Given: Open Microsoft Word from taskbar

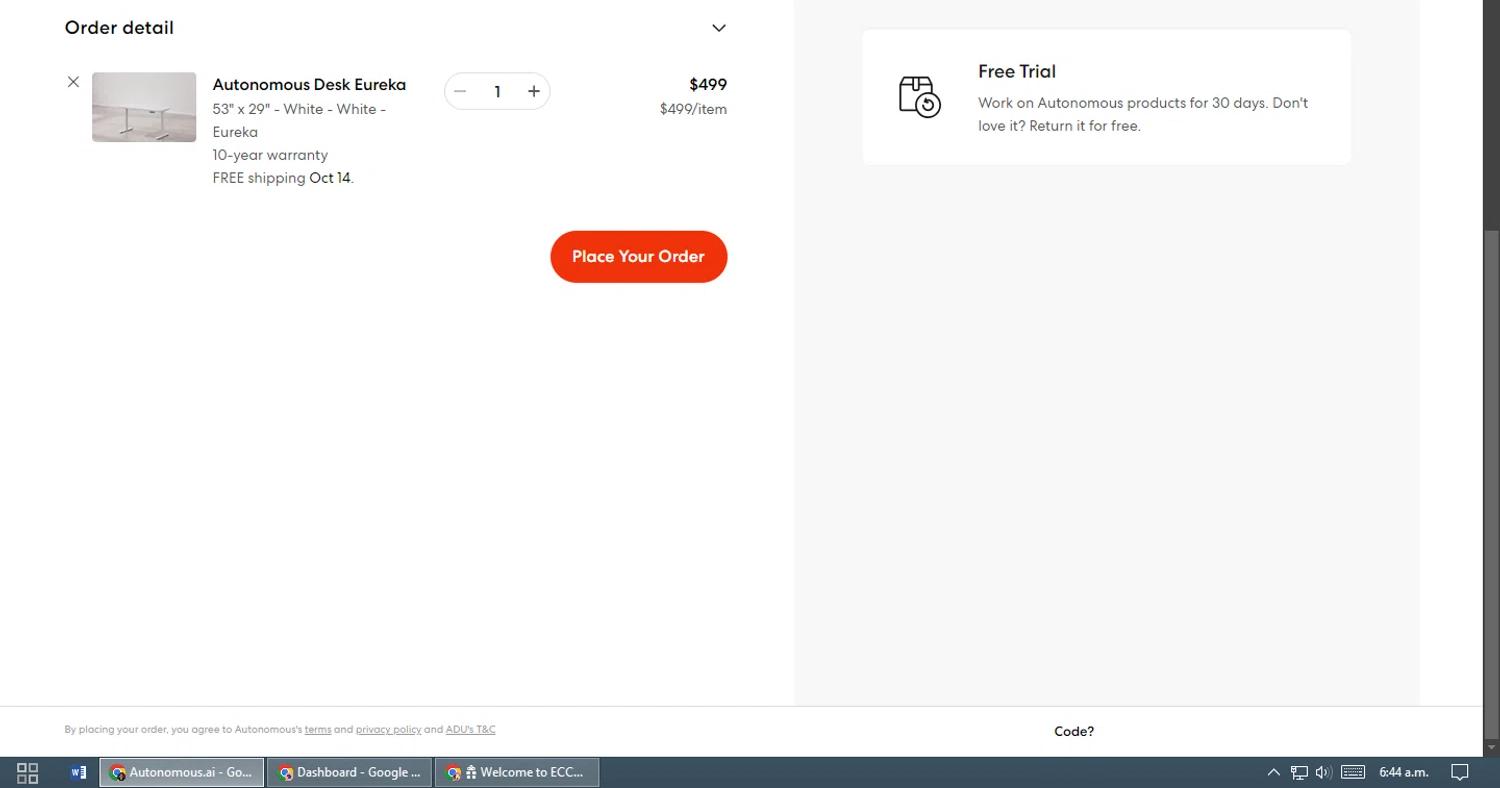Looking at the screenshot, I should pos(78,773).
